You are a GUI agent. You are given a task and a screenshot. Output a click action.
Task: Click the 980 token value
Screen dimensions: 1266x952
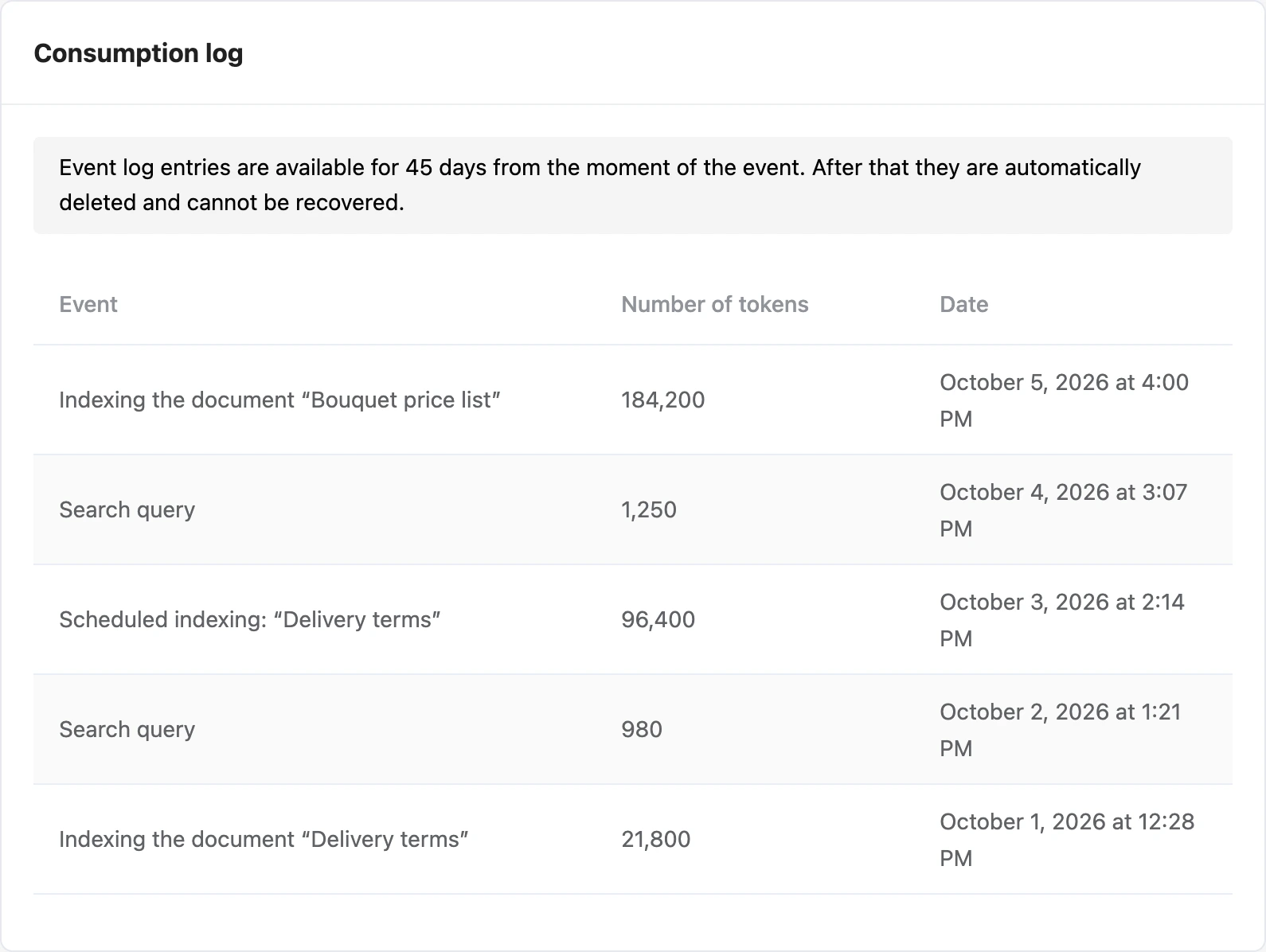tap(642, 729)
